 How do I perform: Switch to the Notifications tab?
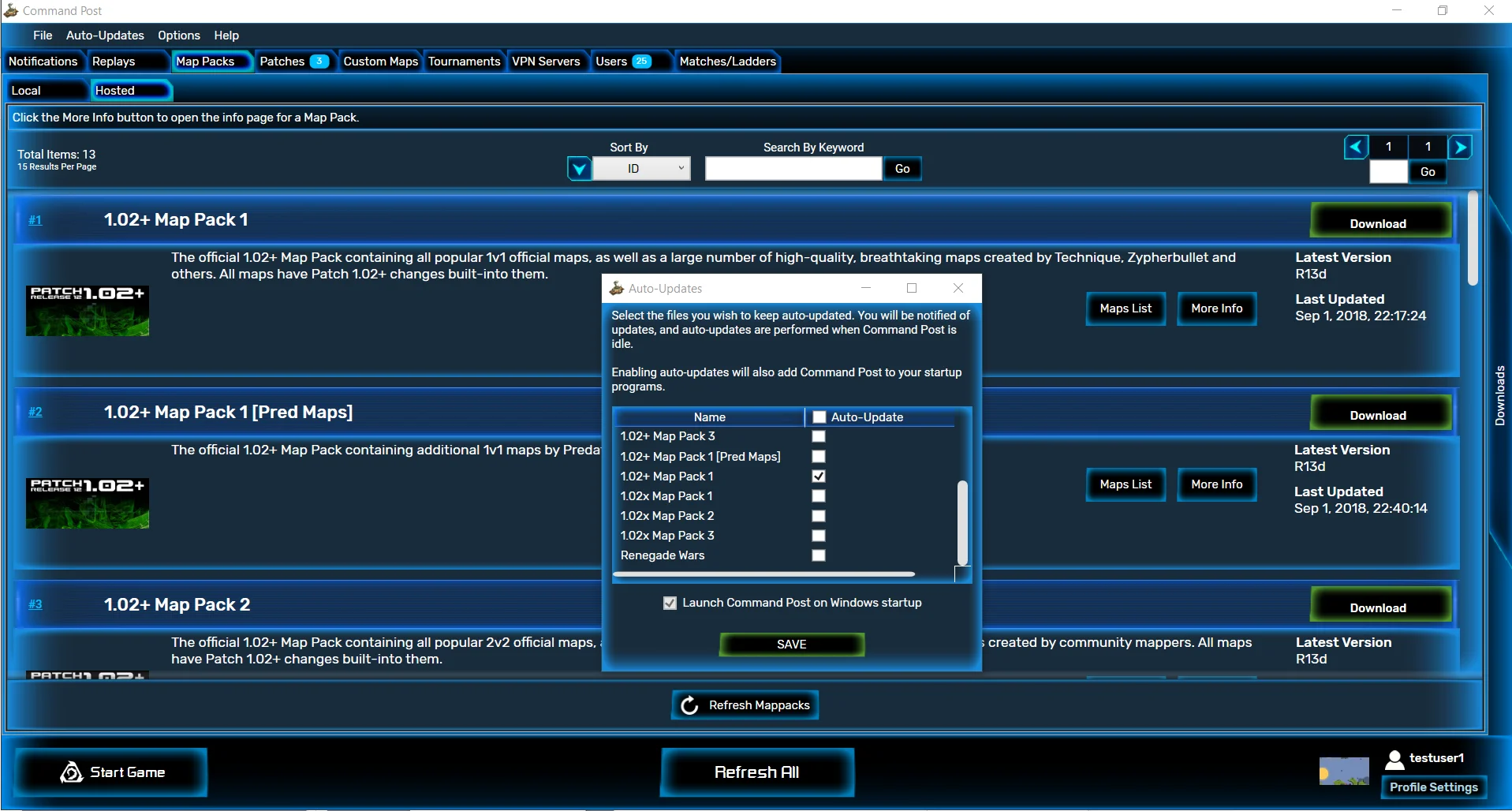43,62
